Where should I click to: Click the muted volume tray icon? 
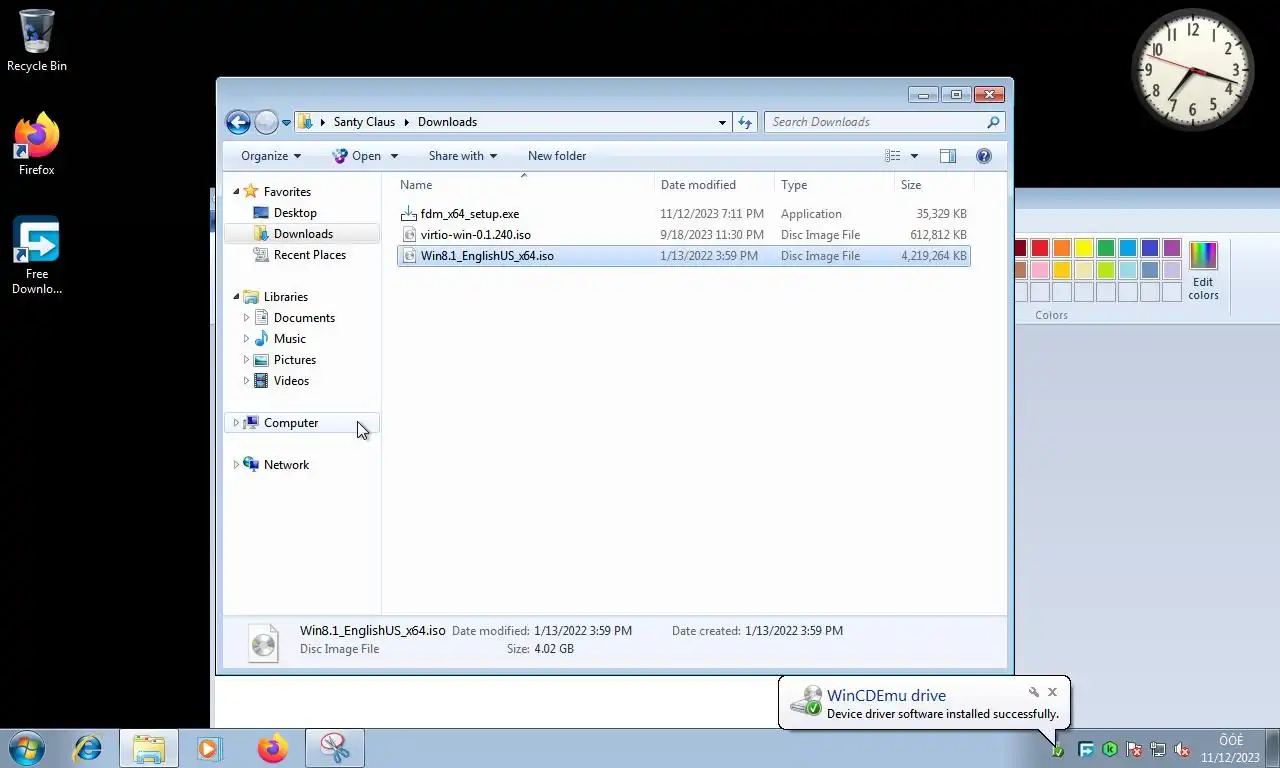pyautogui.click(x=1182, y=749)
